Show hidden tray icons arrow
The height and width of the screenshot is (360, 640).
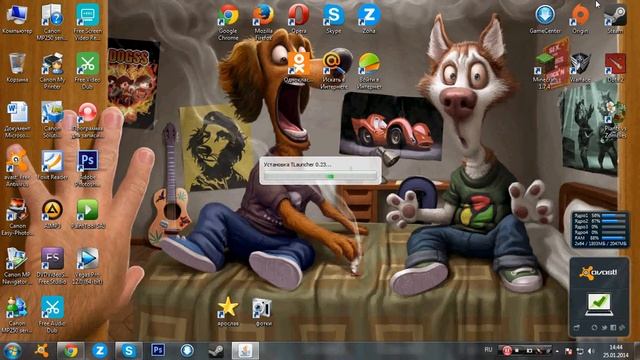click(557, 351)
